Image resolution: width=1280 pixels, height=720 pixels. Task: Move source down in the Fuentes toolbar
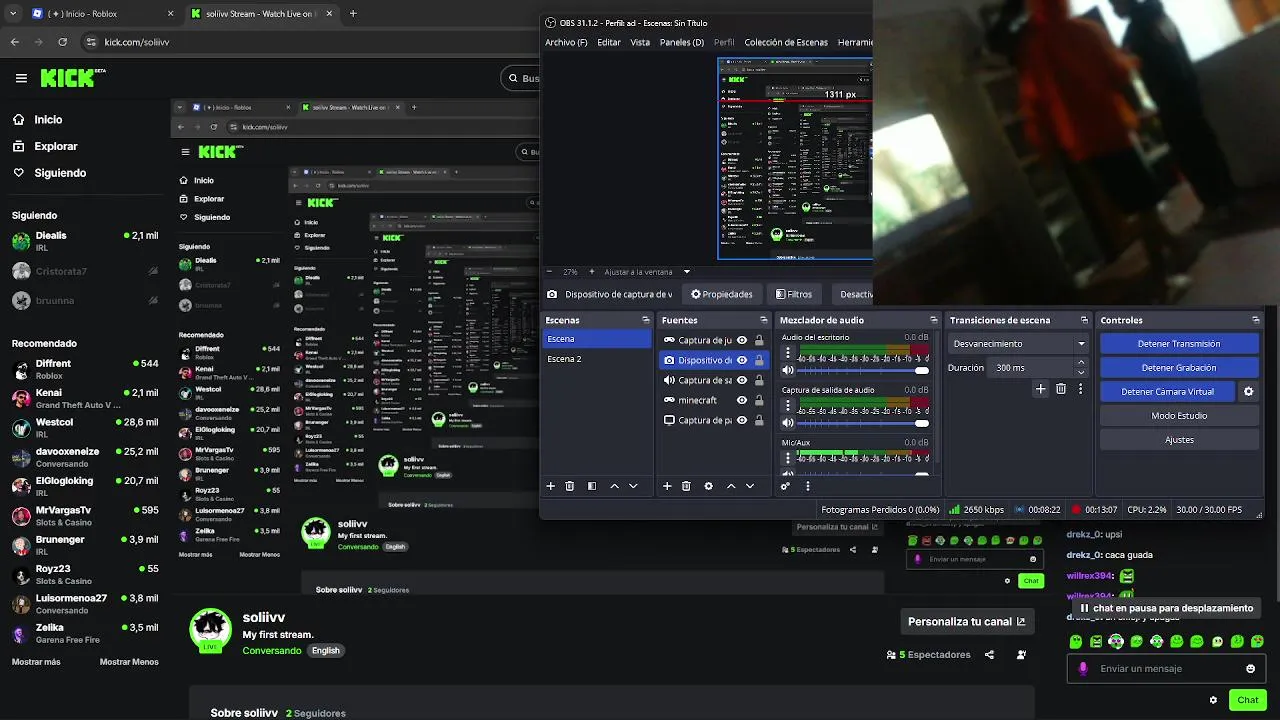pos(750,486)
